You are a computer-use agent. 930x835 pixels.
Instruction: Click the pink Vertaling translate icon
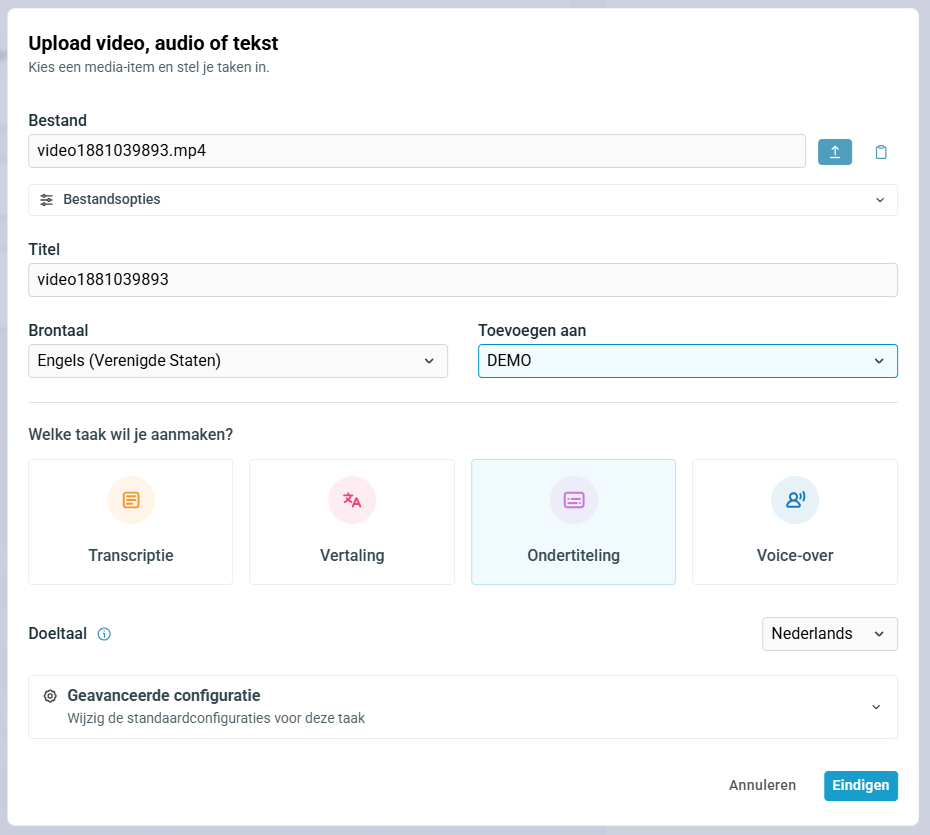(352, 500)
